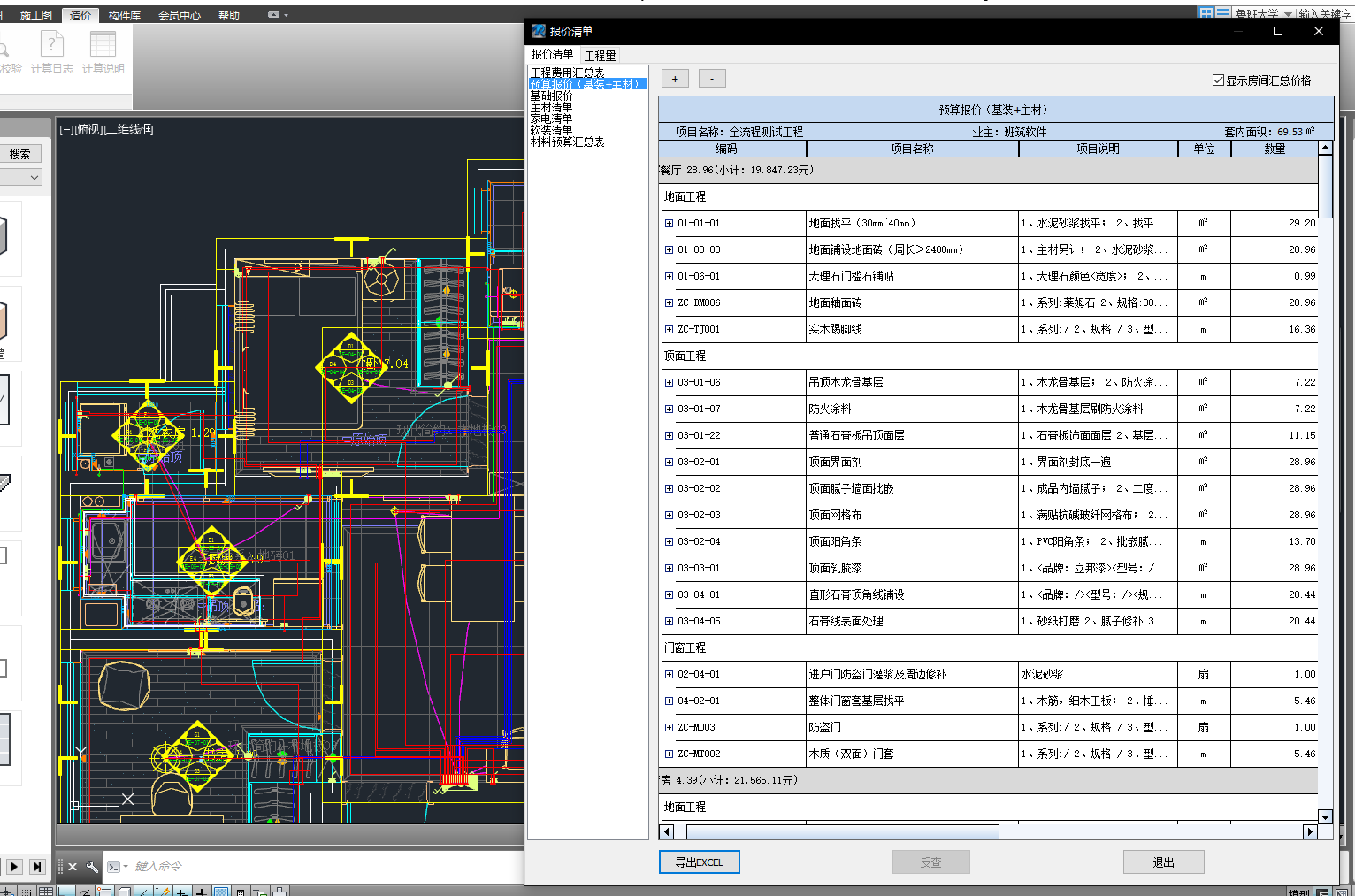Click the horizontal scrollbar right arrow
1355x896 pixels.
(x=1310, y=831)
